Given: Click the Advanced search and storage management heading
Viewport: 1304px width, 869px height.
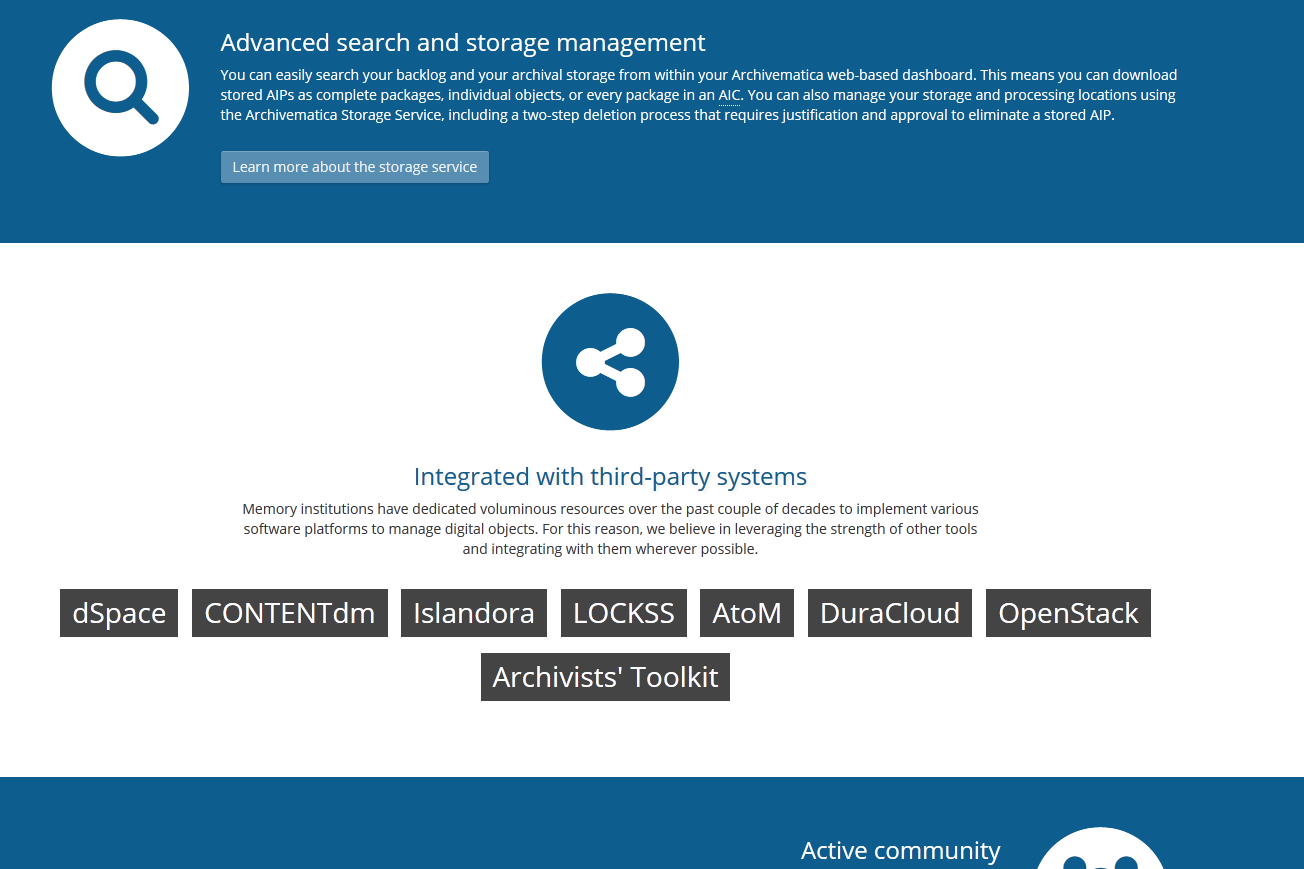Looking at the screenshot, I should (463, 43).
